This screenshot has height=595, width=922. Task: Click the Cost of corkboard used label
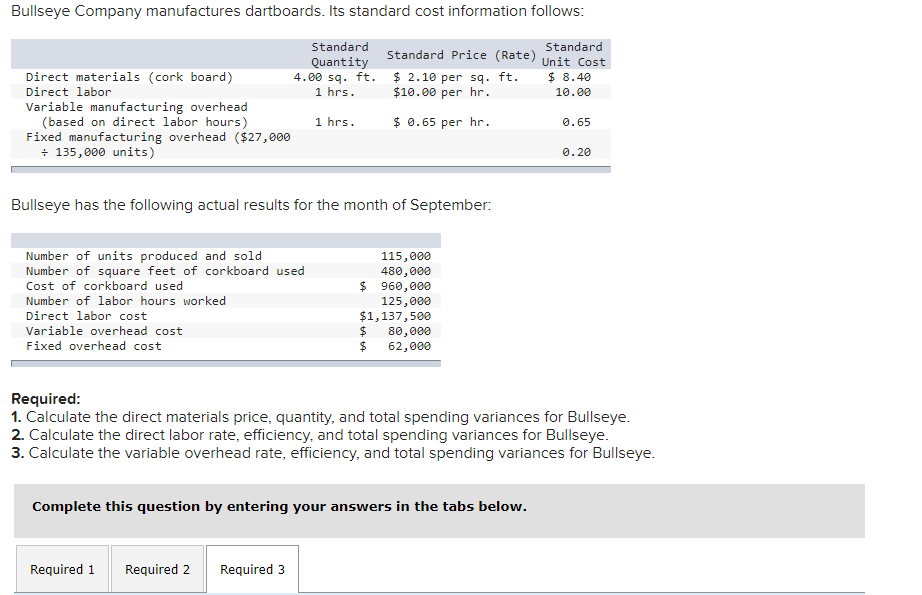104,286
